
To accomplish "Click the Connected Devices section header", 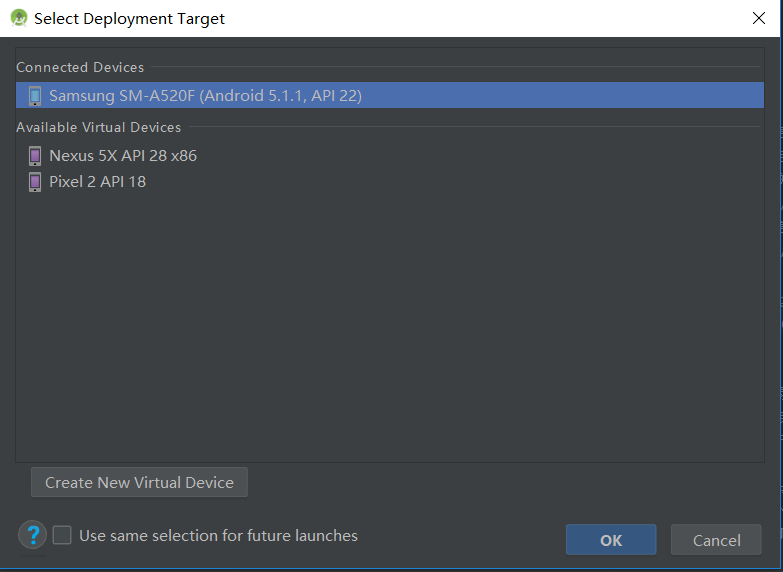I will coord(80,67).
